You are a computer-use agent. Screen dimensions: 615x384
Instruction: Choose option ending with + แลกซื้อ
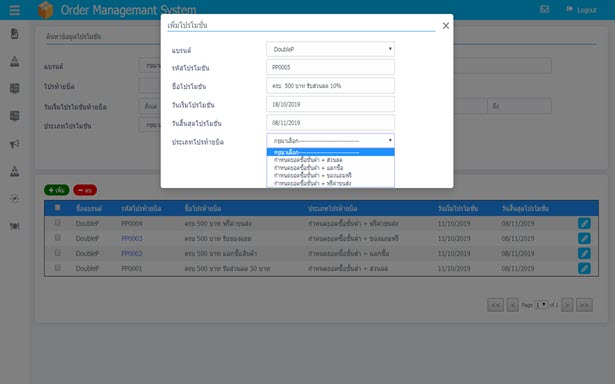click(330, 168)
